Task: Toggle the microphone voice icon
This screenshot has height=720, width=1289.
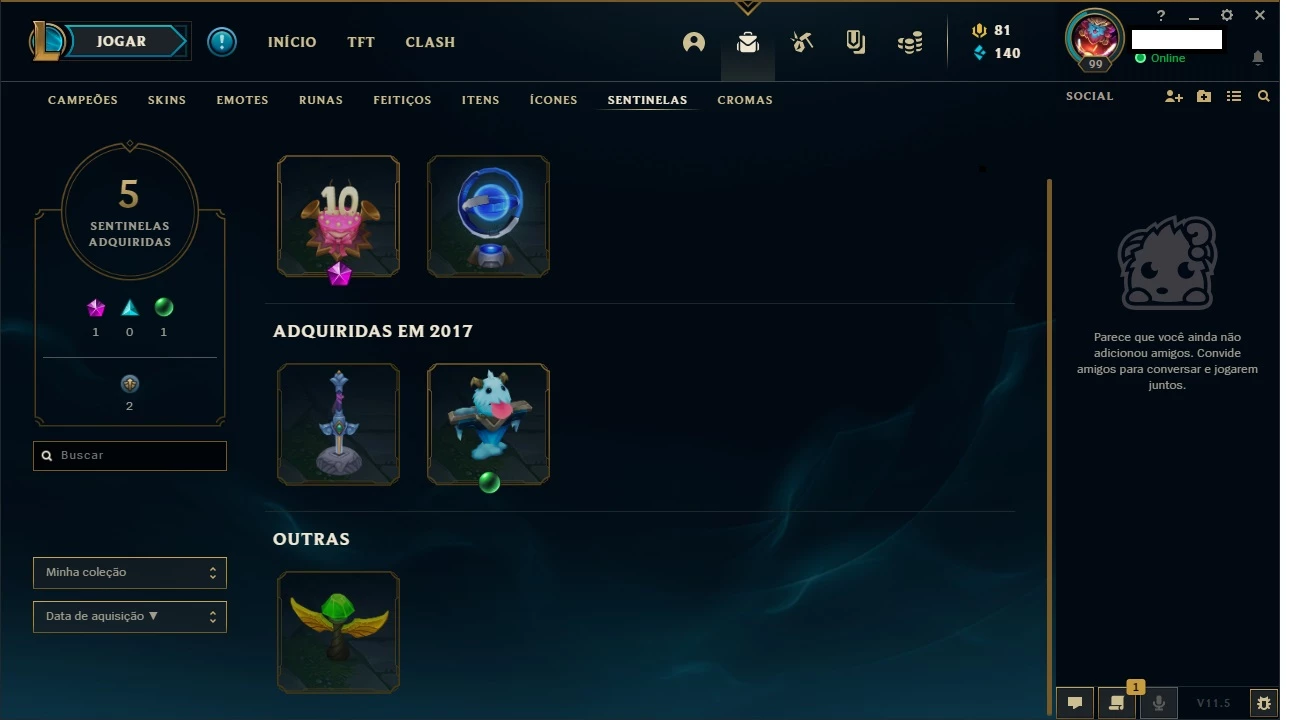Action: click(1159, 703)
